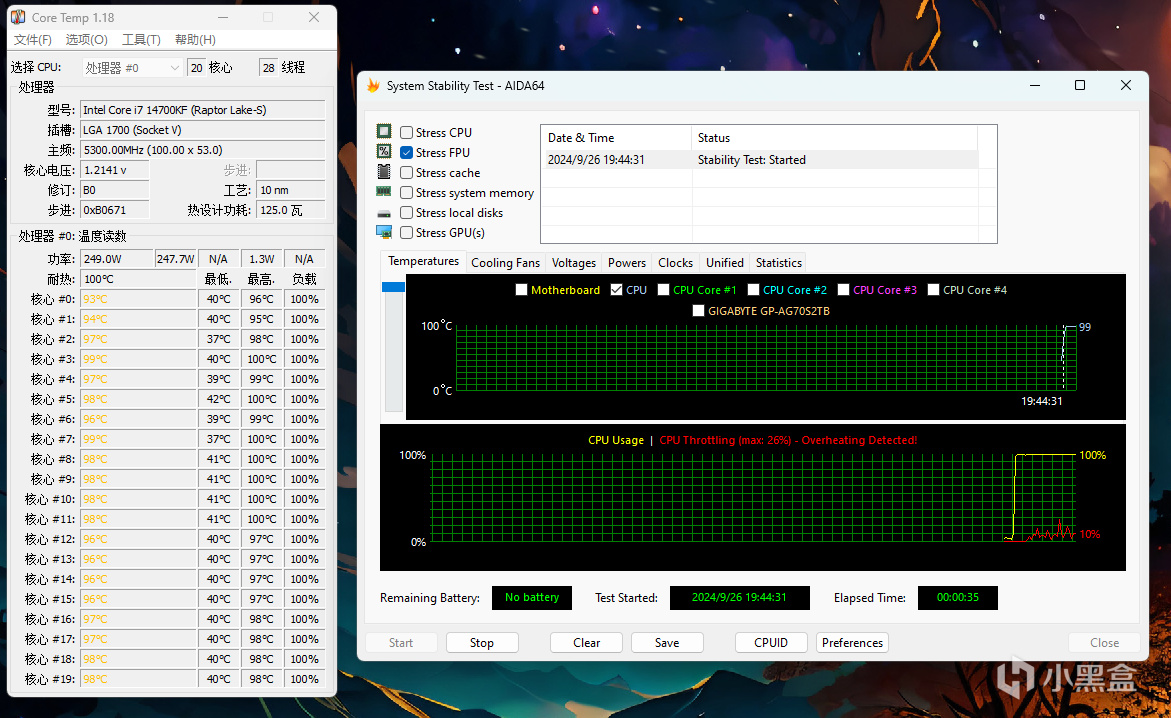
Task: Open the 选项(O) menu in Core Temp
Action: 87,40
